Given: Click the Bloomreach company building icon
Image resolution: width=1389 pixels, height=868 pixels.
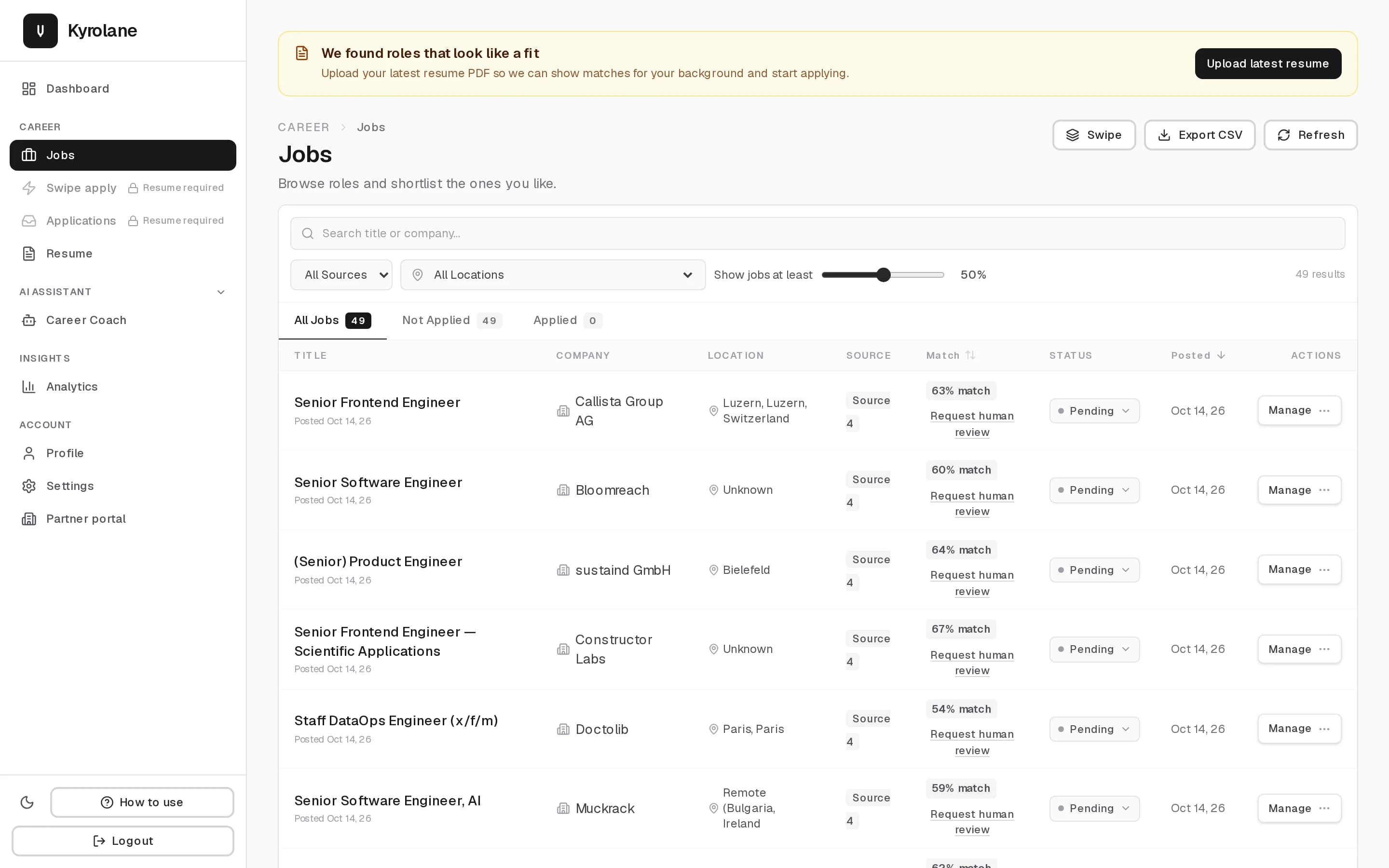Looking at the screenshot, I should coord(563,490).
